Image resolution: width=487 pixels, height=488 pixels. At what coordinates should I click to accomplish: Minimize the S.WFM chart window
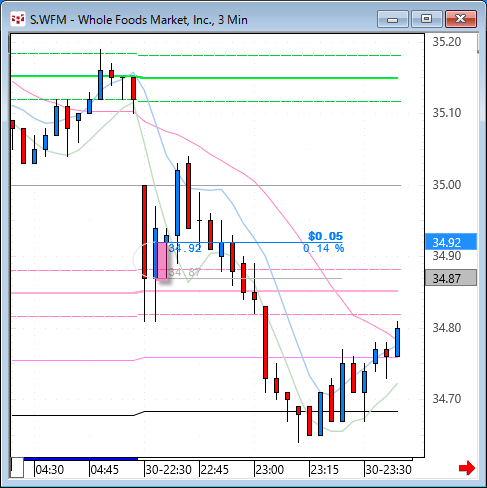pyautogui.click(x=393, y=19)
